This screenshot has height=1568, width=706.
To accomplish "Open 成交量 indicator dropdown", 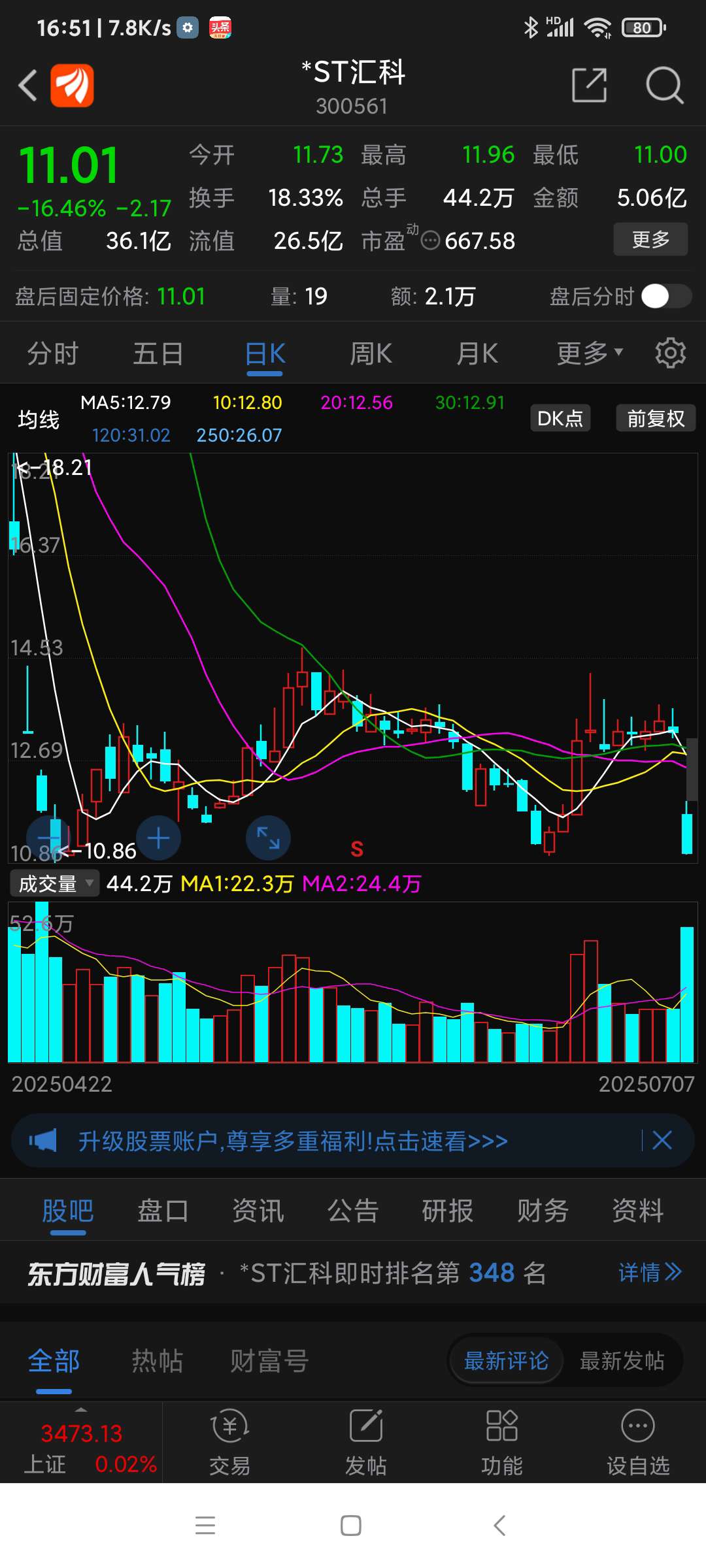I will coord(55,884).
